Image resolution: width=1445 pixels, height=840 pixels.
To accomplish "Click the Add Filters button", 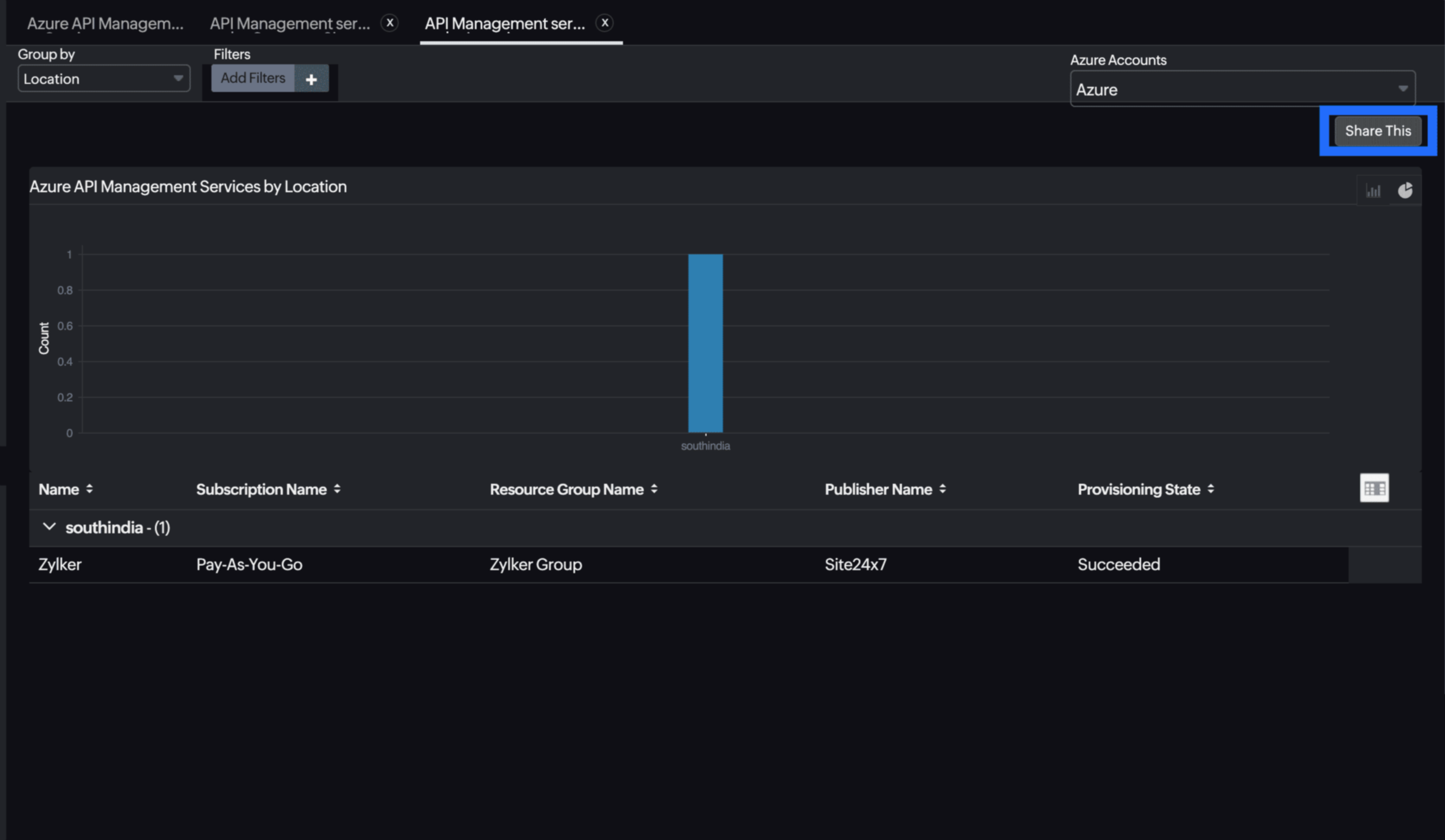I will (253, 78).
